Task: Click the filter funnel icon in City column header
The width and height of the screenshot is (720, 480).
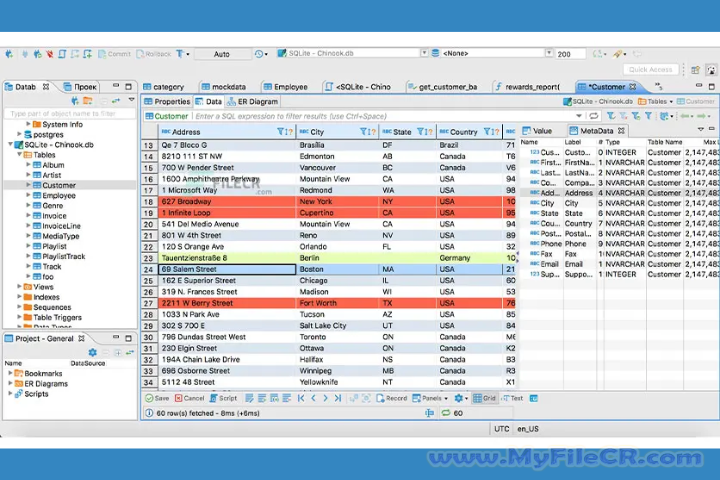Action: (x=363, y=132)
